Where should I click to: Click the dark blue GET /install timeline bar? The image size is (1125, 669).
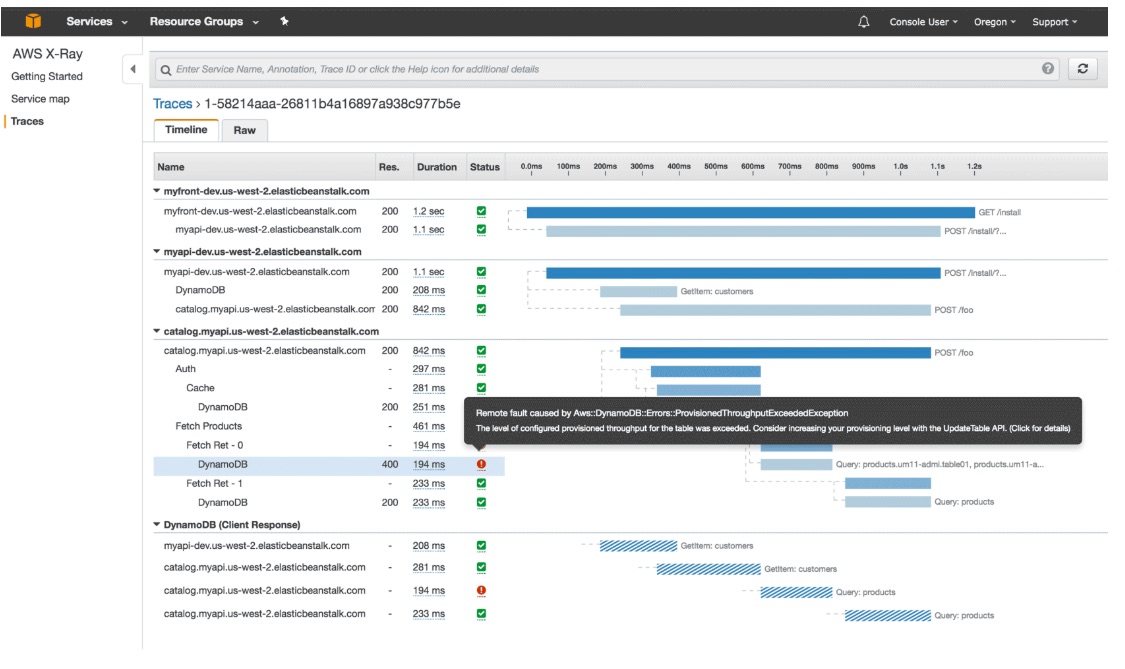pos(750,212)
